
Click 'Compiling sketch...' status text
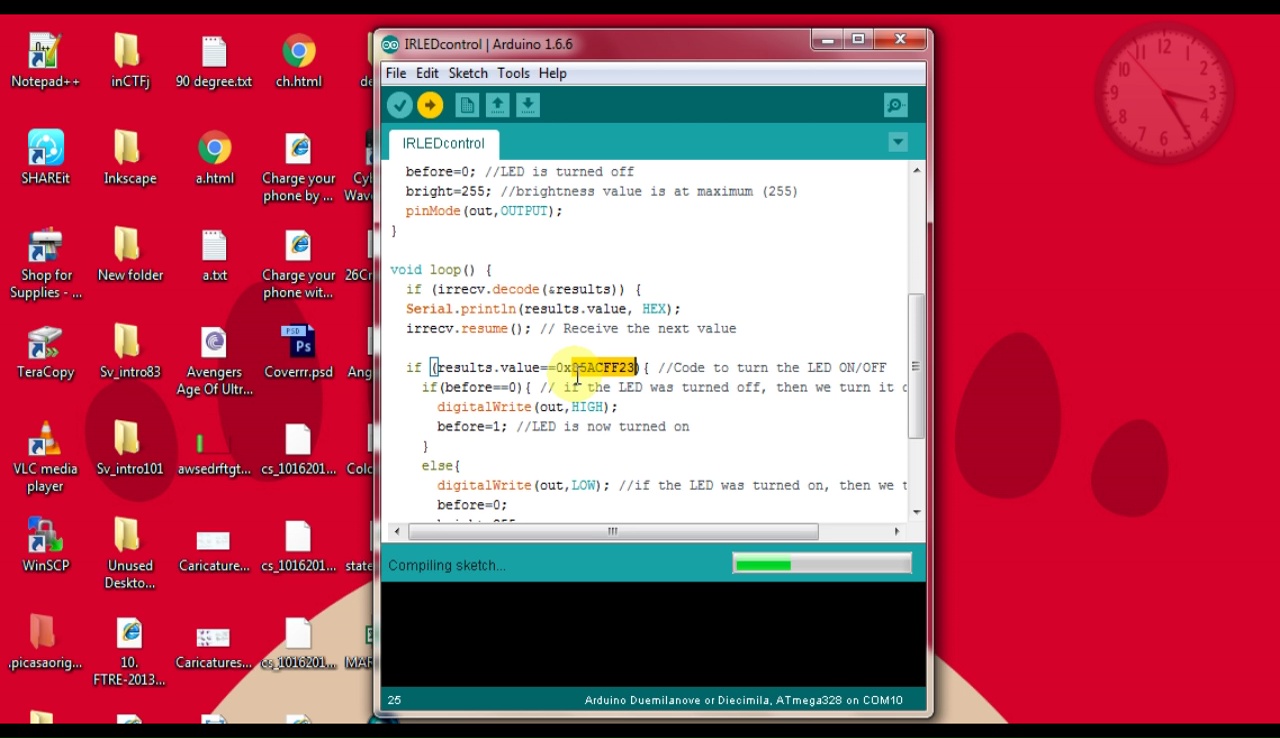click(447, 565)
